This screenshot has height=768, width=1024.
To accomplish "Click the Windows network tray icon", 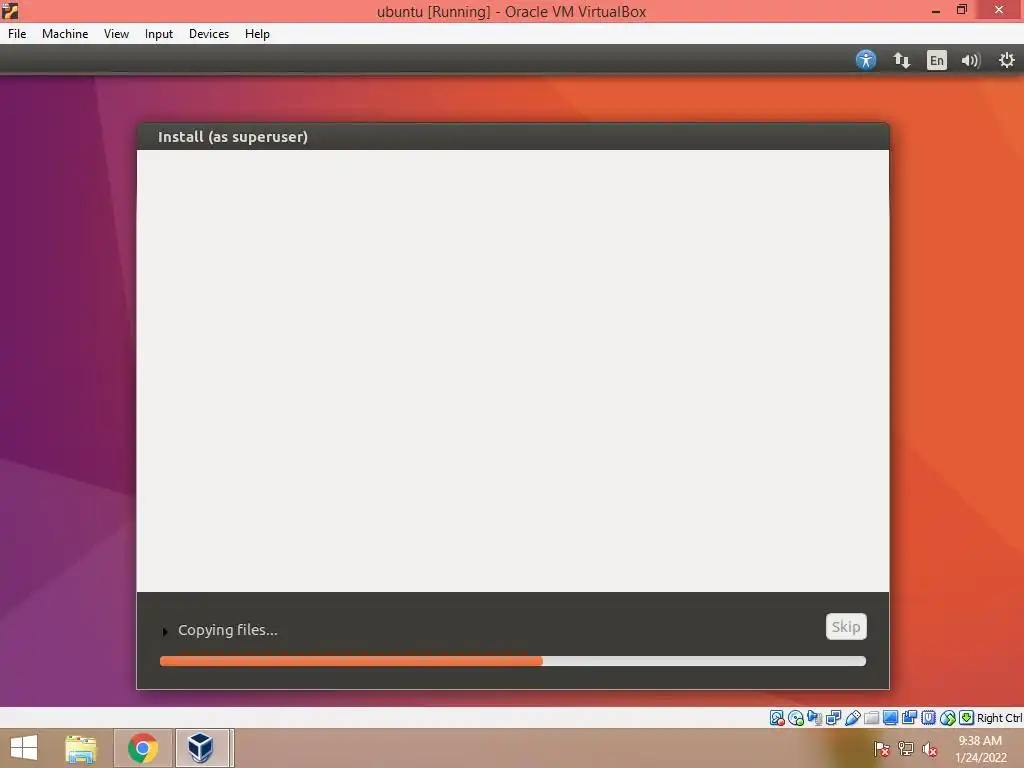I will tap(906, 749).
